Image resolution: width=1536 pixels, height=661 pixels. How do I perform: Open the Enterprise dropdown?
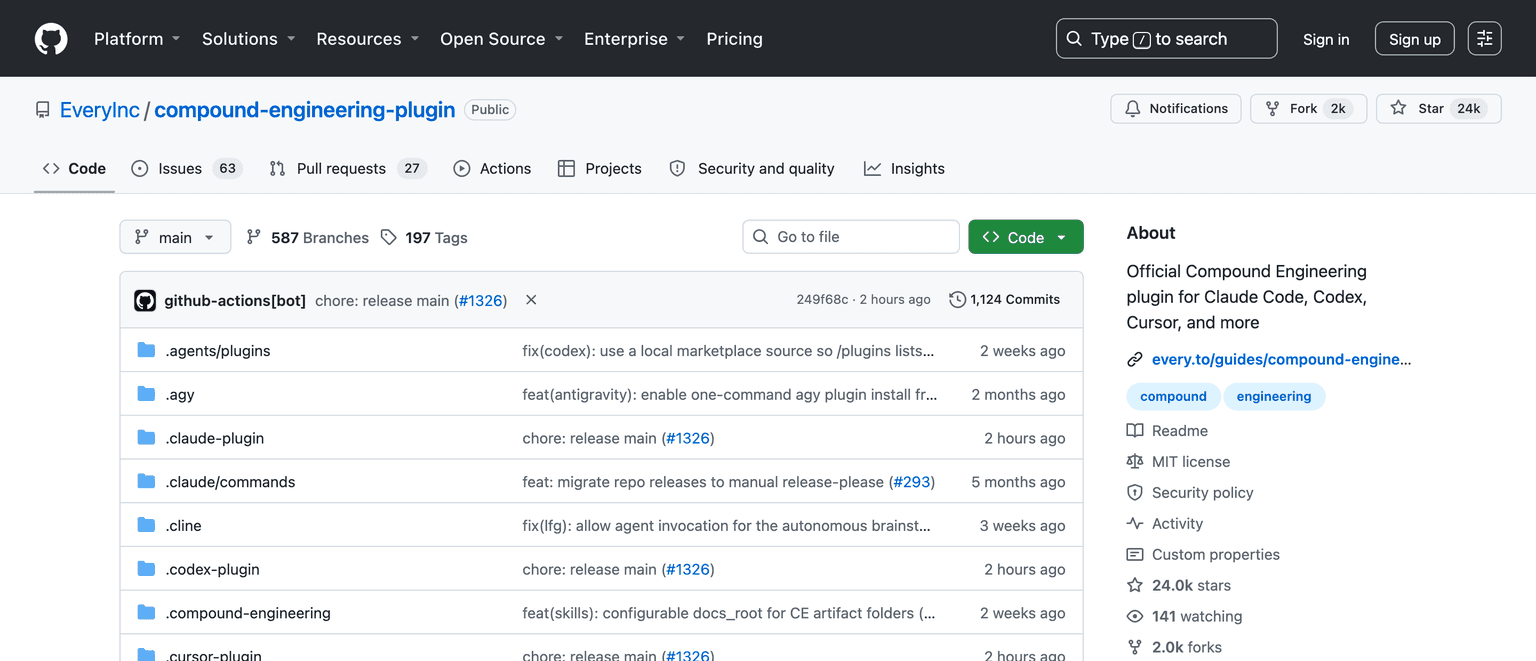tap(635, 39)
